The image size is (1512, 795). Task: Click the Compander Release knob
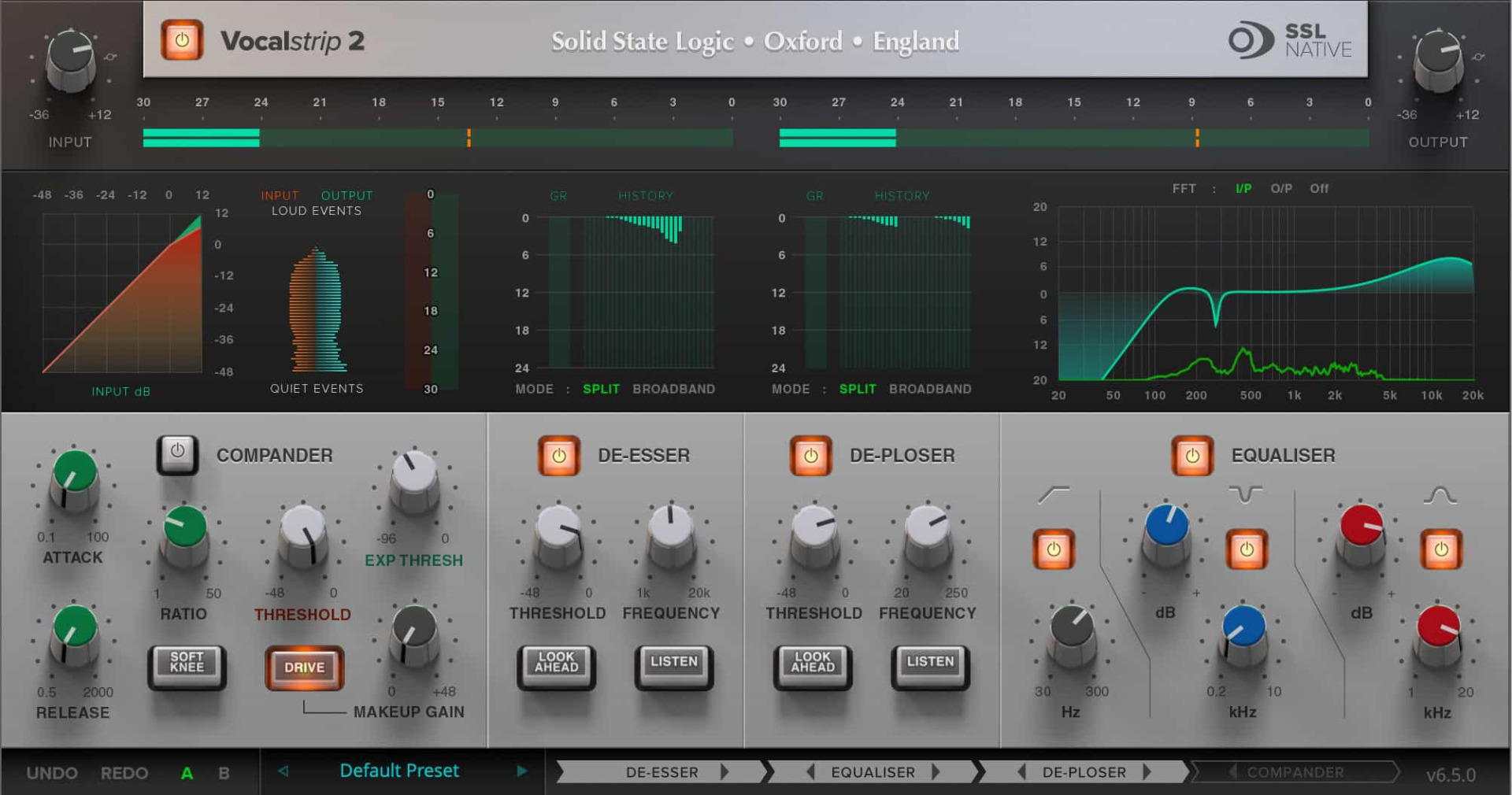(x=74, y=636)
